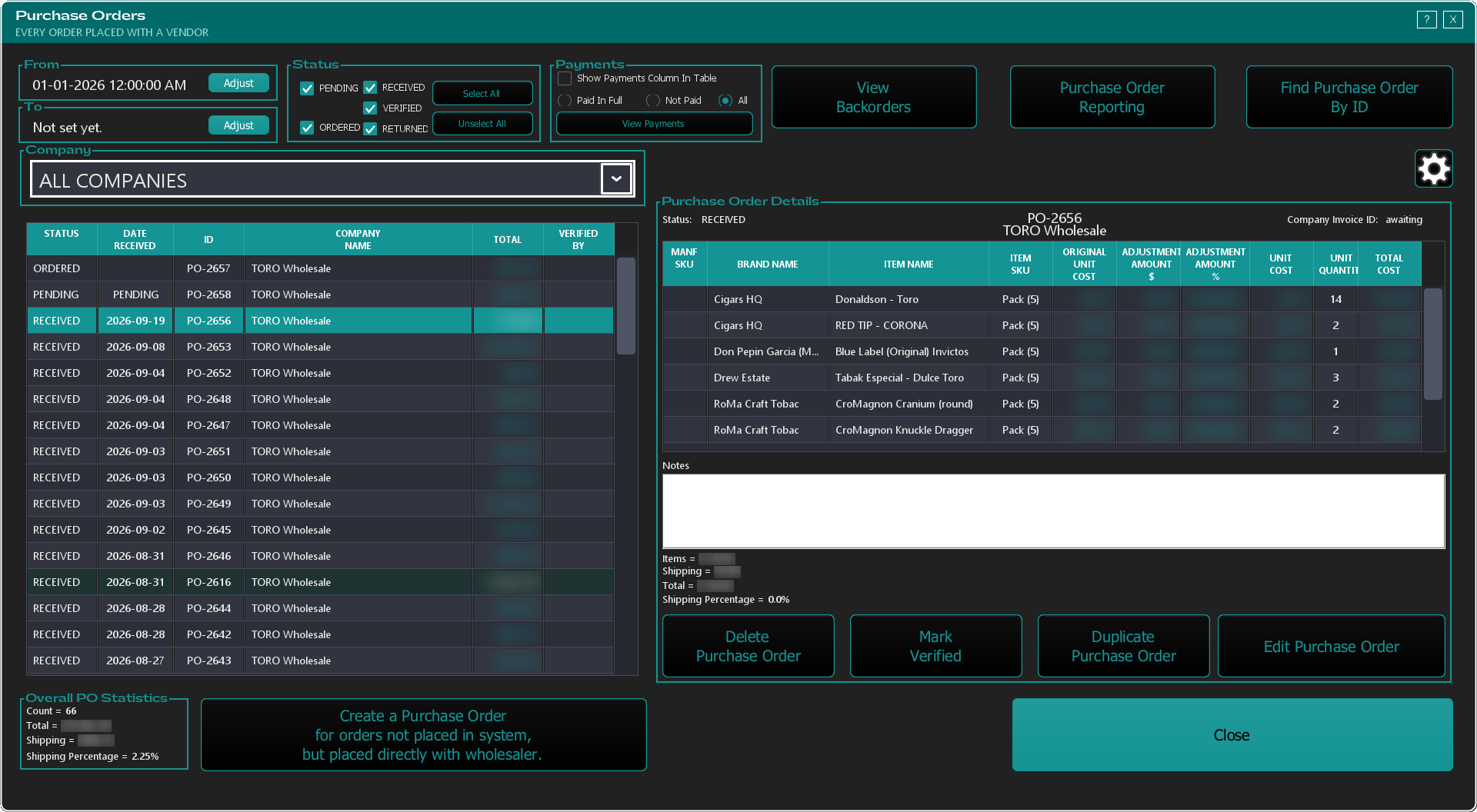
Task: Toggle the PENDING status checkbox
Action: coord(307,88)
